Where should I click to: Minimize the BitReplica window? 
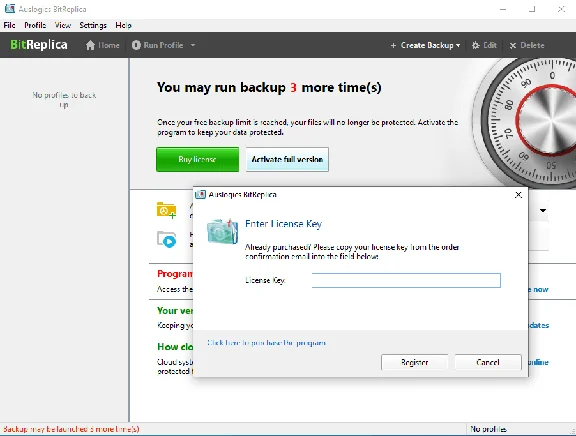(x=503, y=9)
